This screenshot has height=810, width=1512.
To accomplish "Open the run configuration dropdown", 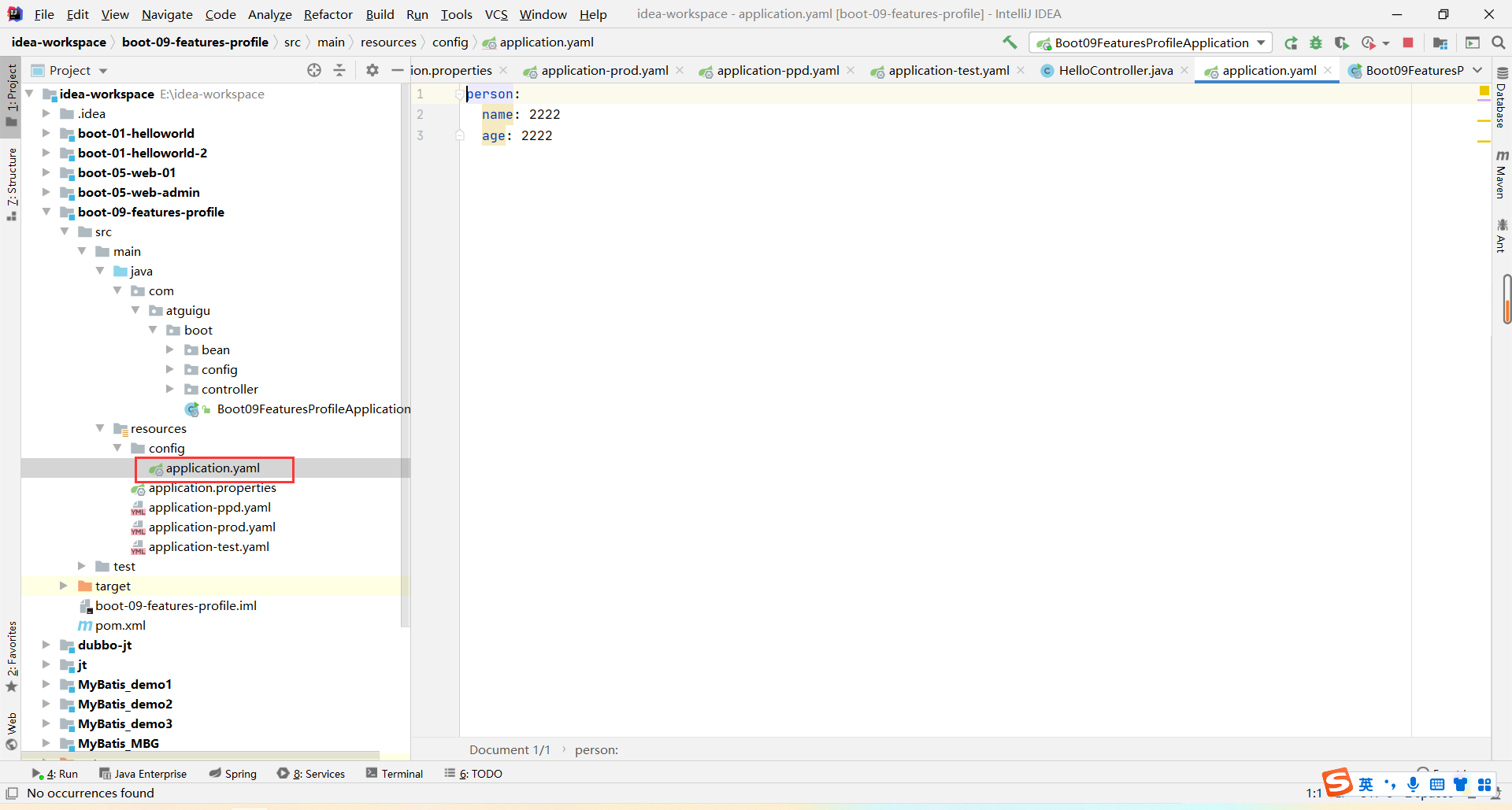I will click(1151, 43).
